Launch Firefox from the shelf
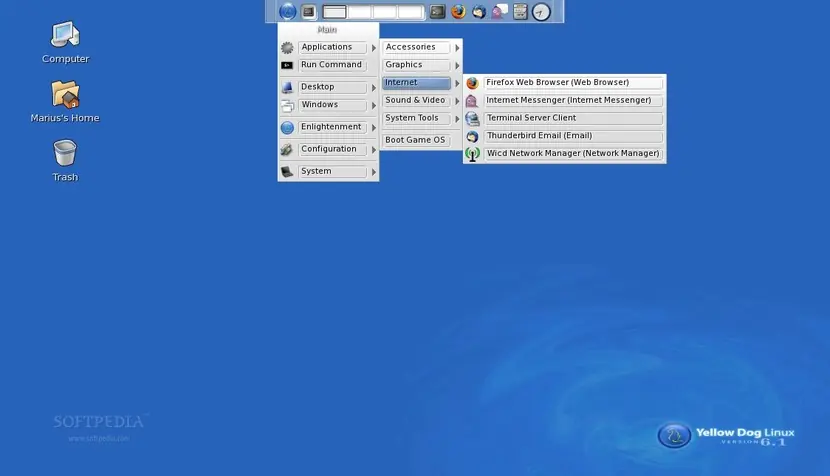Screen dimensions: 830x476 tap(458, 12)
